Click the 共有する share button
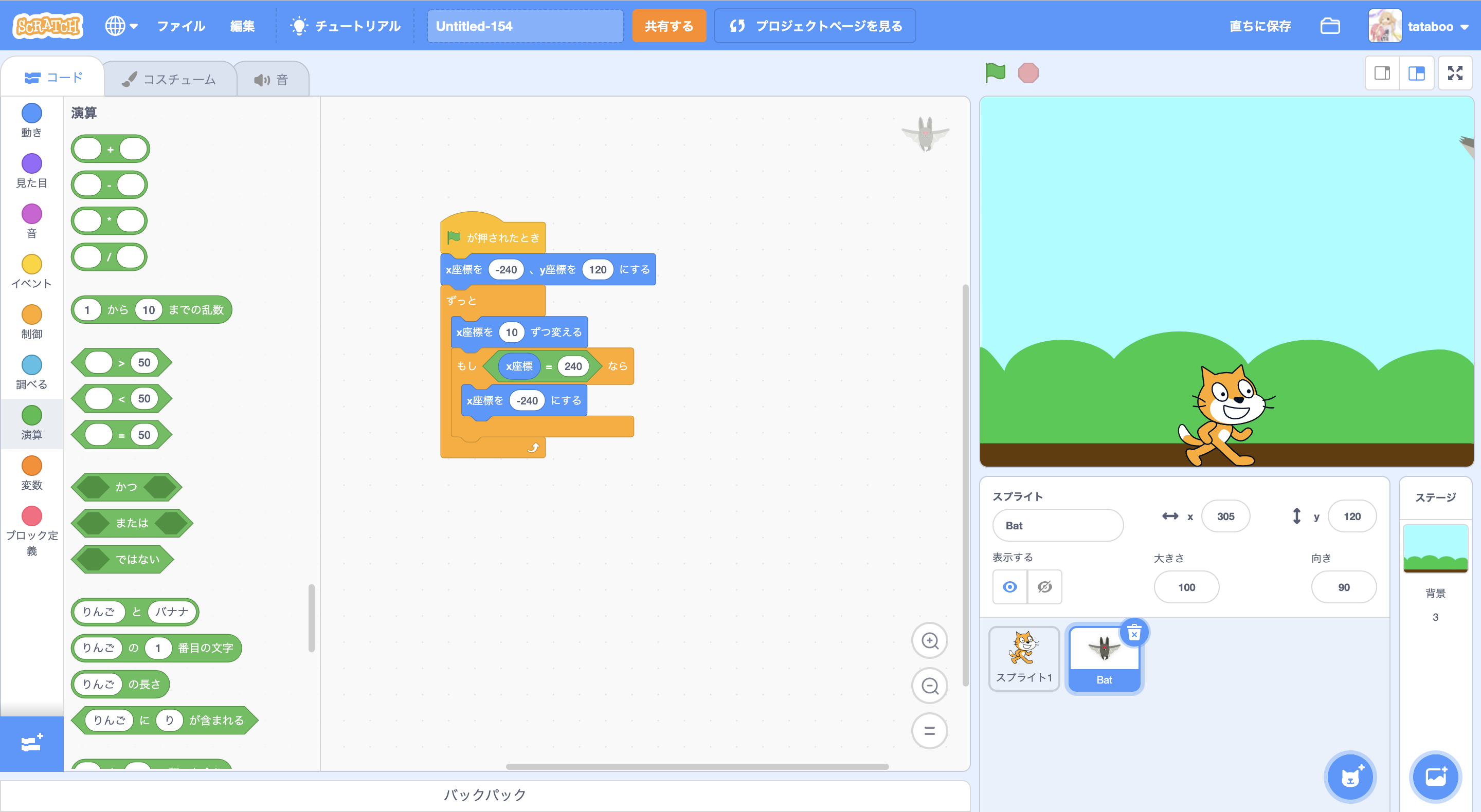This screenshot has height=812, width=1481. click(669, 26)
